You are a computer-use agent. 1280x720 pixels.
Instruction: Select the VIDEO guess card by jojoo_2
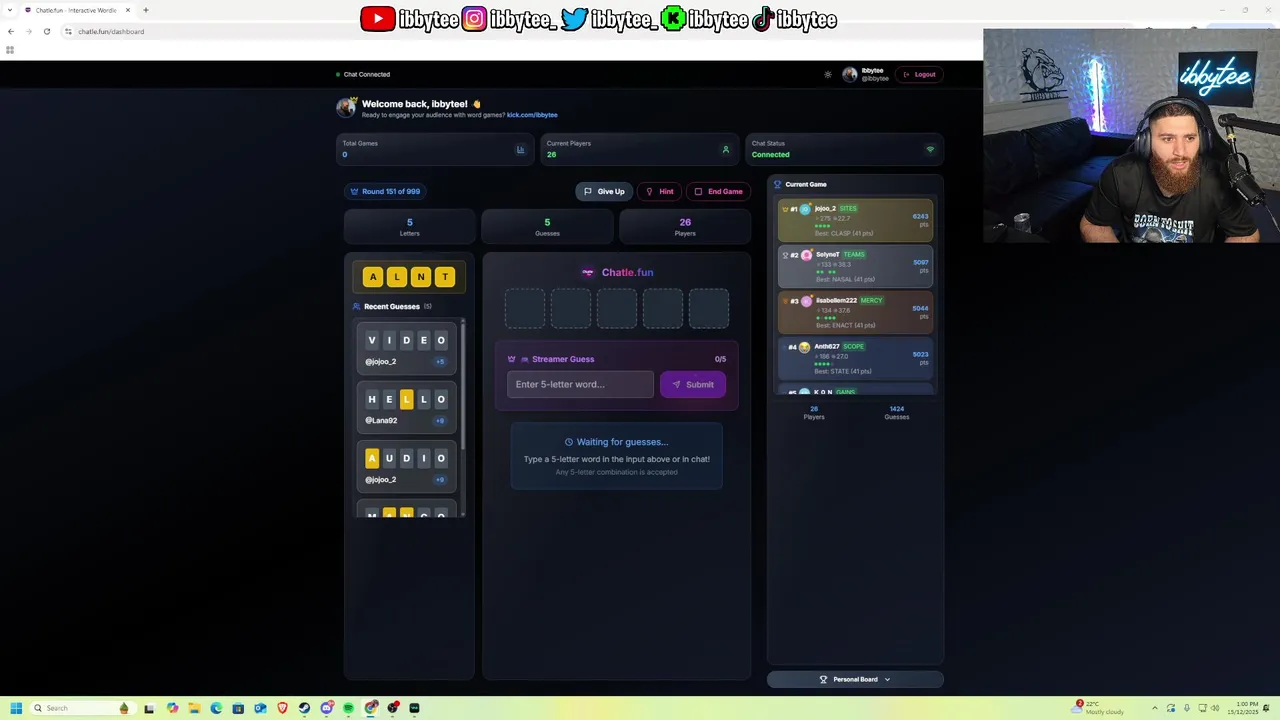pyautogui.click(x=407, y=349)
